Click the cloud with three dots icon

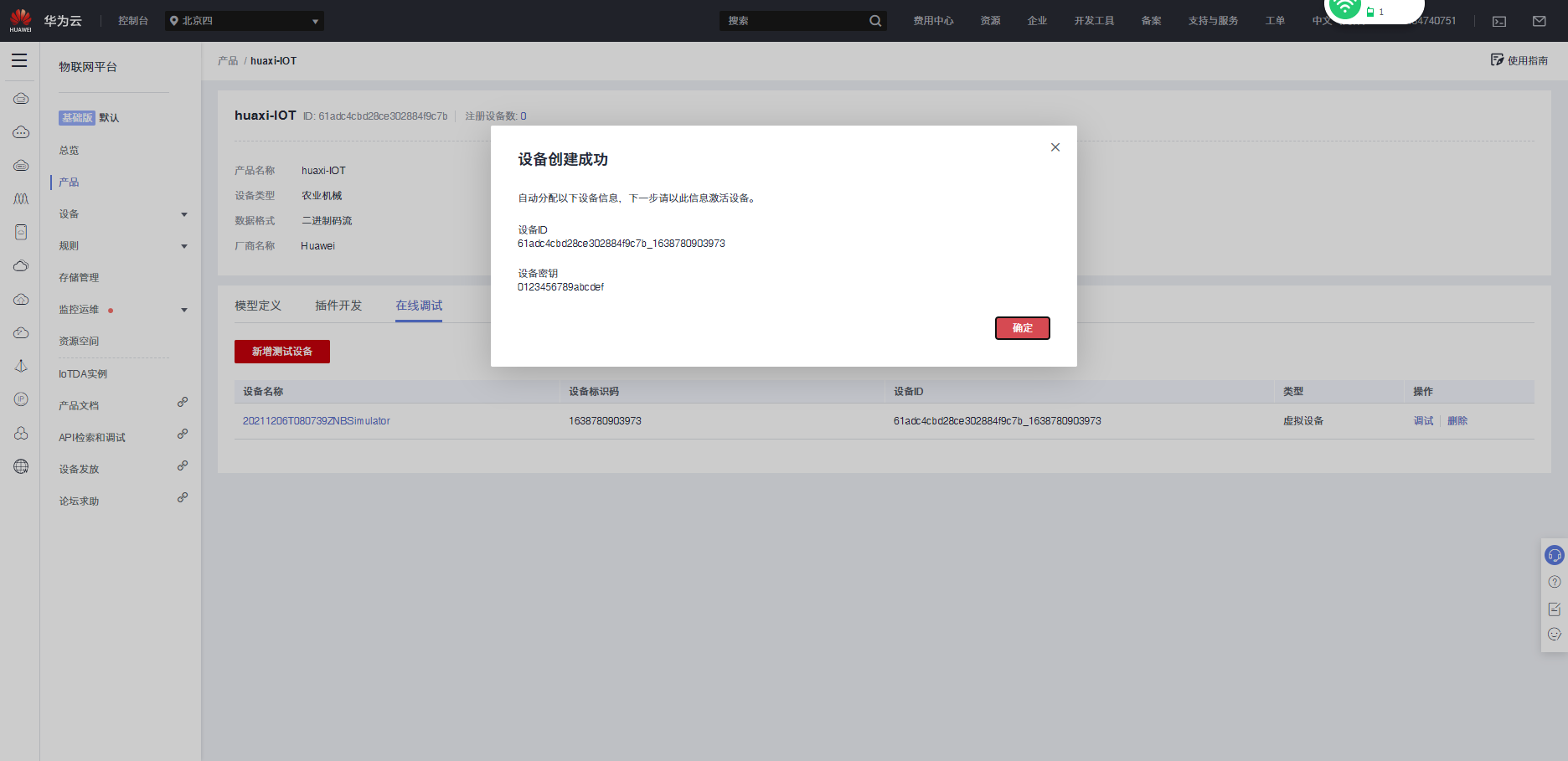click(x=21, y=131)
